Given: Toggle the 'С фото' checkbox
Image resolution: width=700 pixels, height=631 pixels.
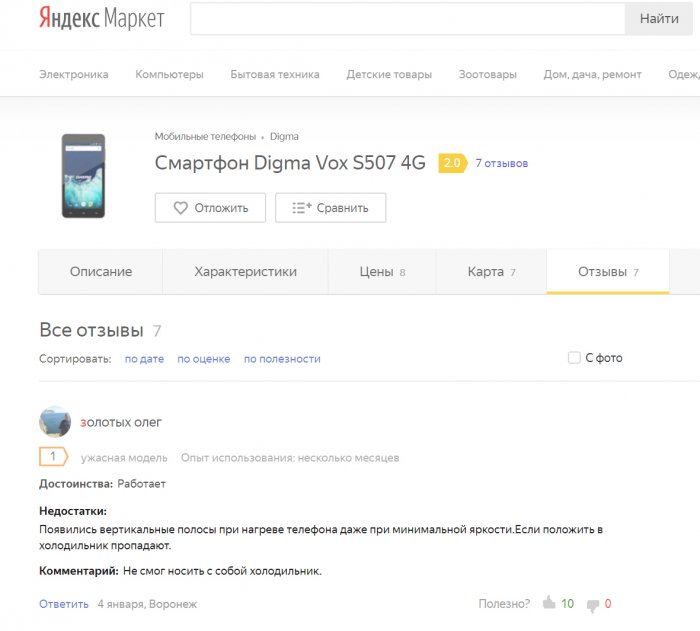Looking at the screenshot, I should pyautogui.click(x=574, y=358).
